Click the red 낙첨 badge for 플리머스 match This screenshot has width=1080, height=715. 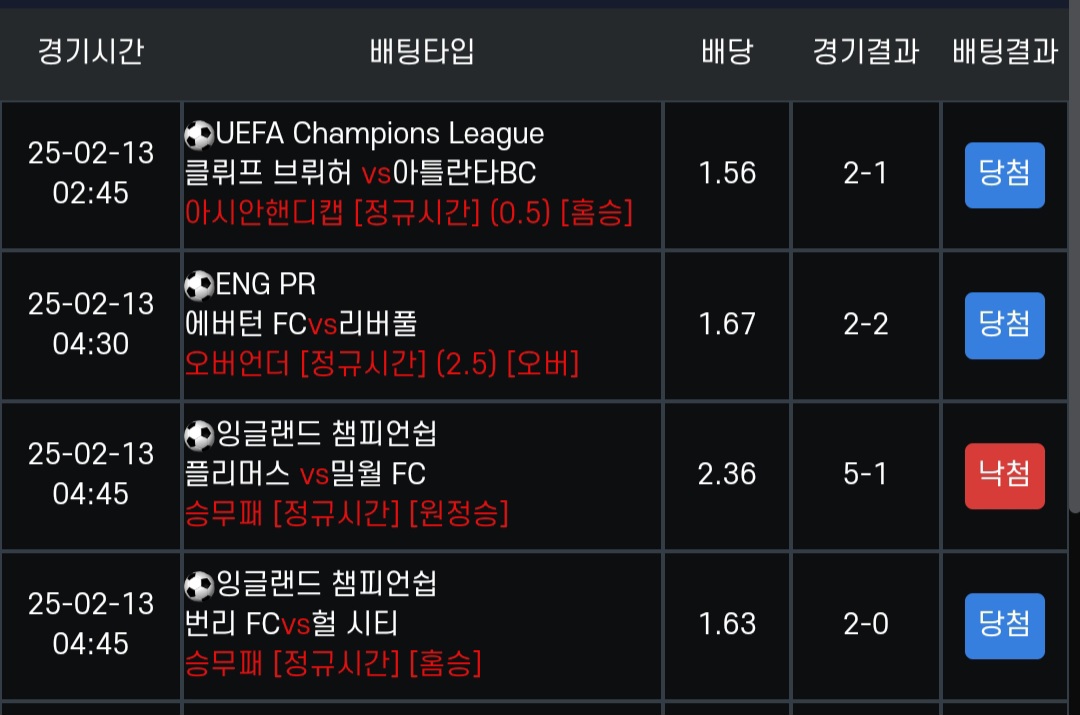(x=1004, y=475)
